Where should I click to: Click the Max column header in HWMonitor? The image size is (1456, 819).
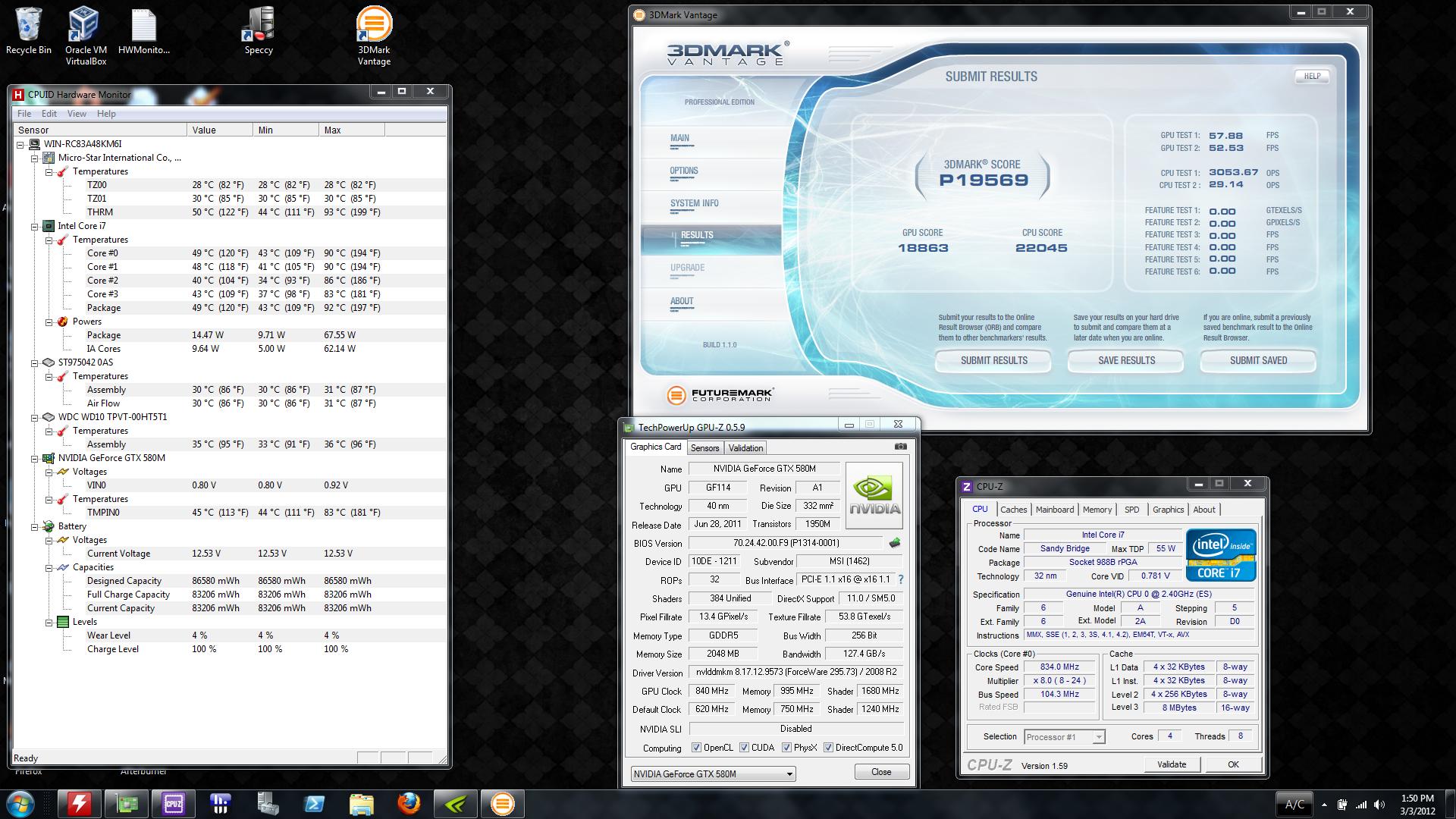coord(352,130)
